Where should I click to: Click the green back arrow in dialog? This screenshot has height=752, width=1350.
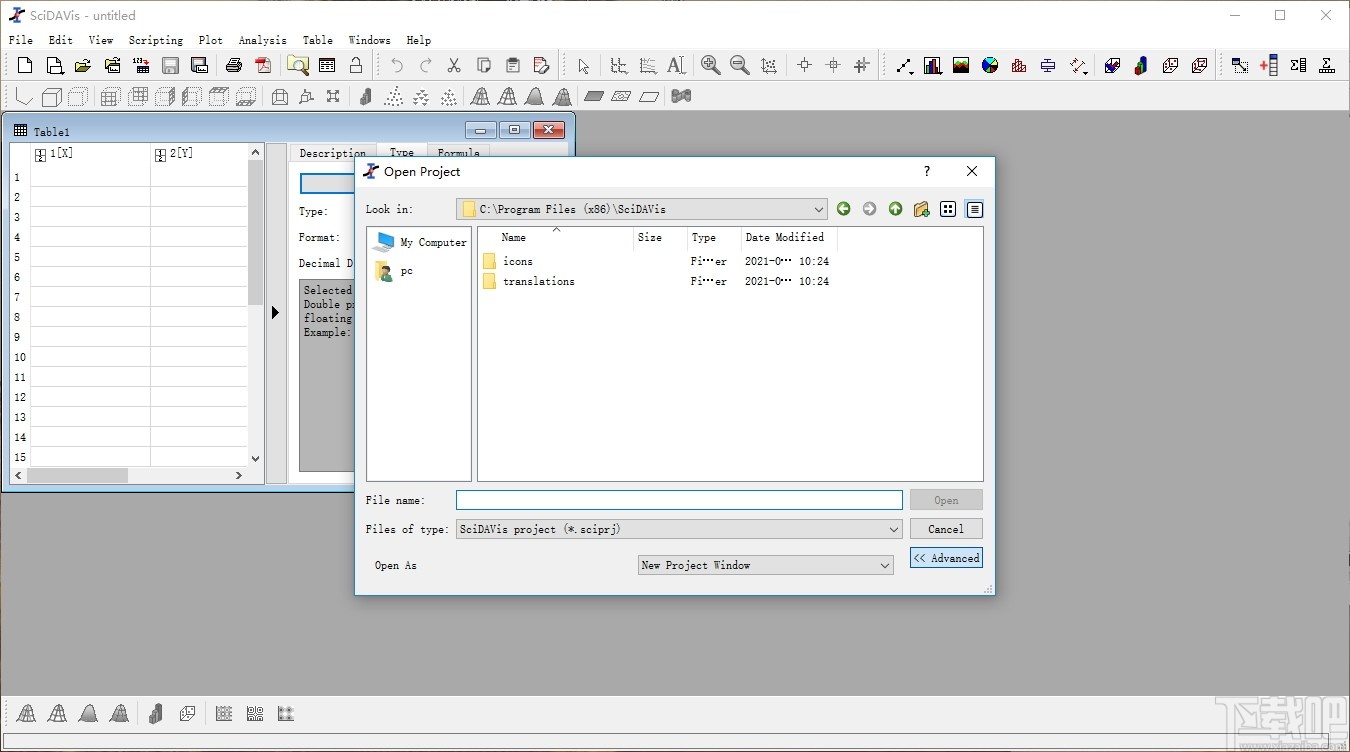843,209
